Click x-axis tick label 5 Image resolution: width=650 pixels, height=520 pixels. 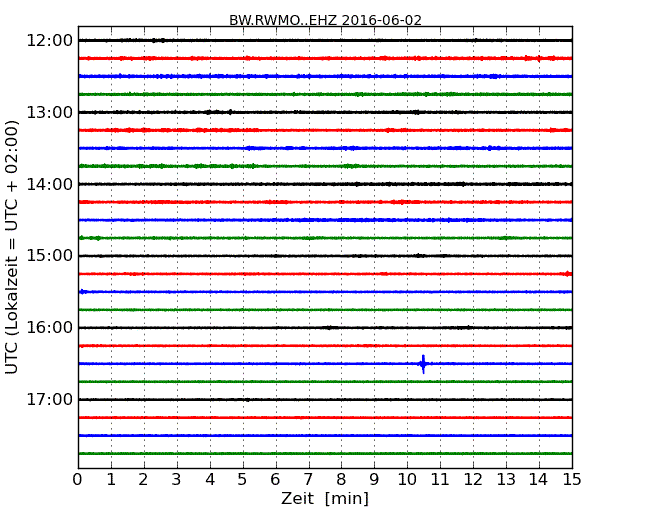point(243,480)
